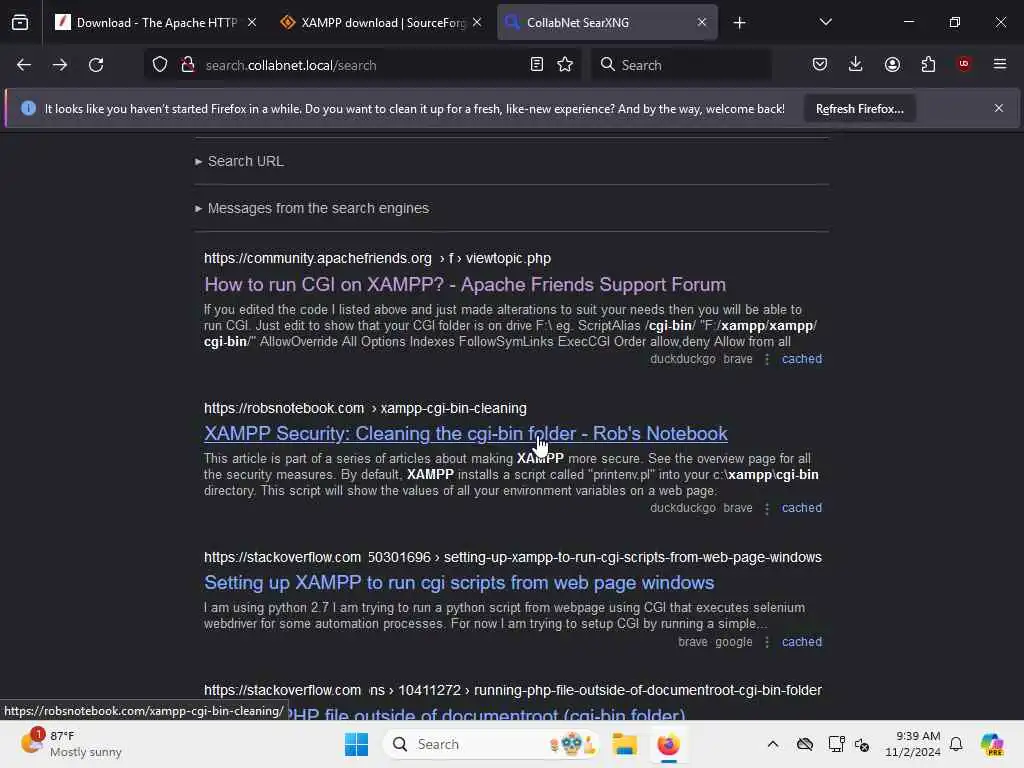This screenshot has width=1024, height=768.
Task: Open muted volume tray icon
Action: pyautogui.click(x=862, y=744)
